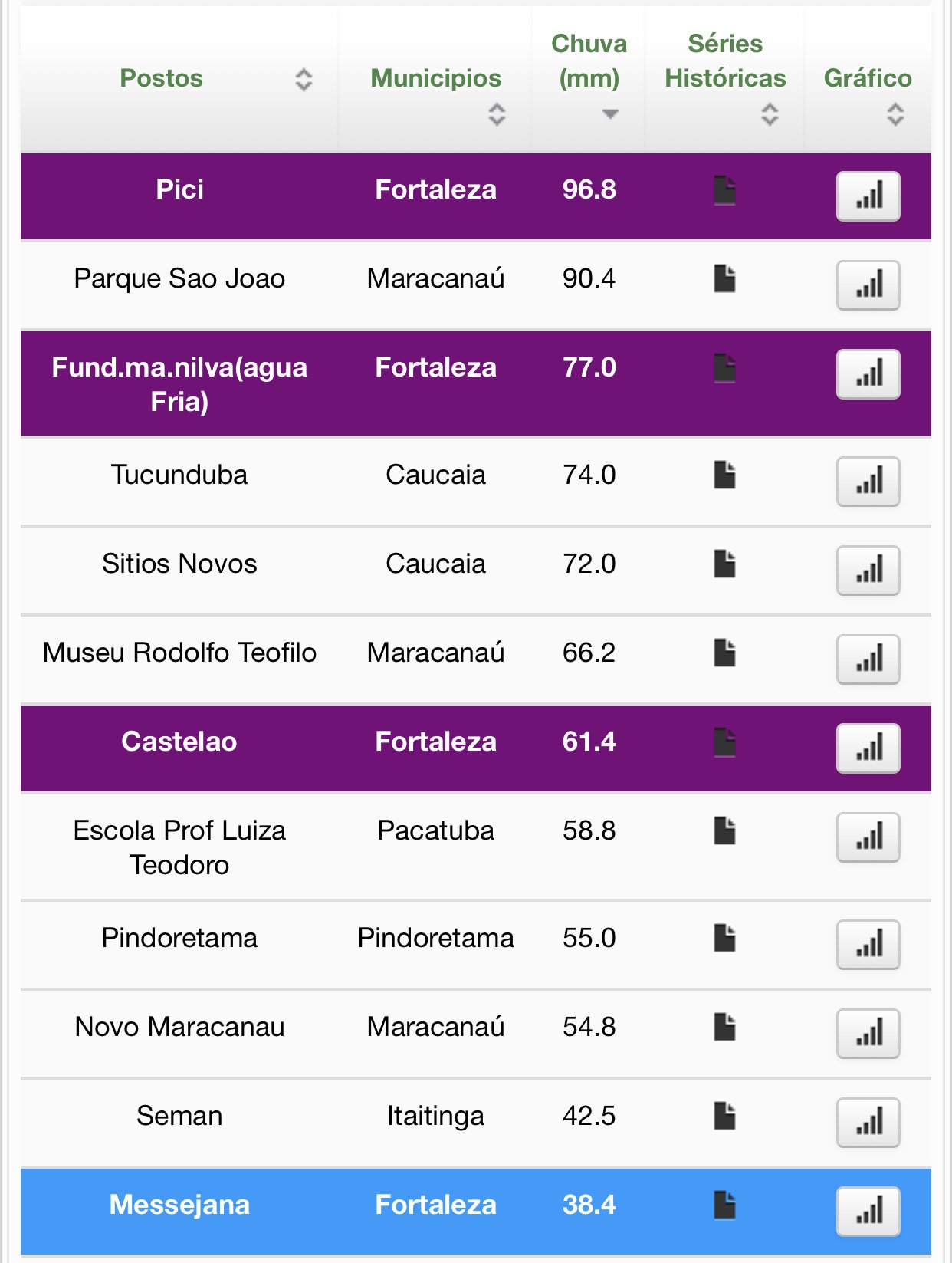
Task: Open Castelao historical series document
Action: (724, 742)
